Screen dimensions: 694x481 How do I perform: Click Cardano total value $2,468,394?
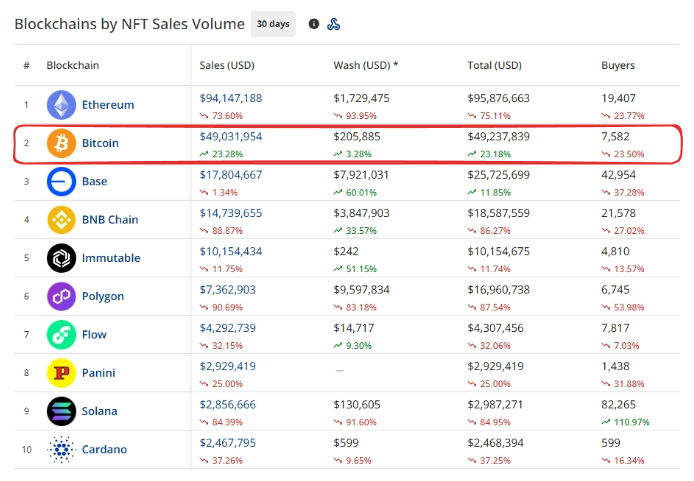point(496,443)
